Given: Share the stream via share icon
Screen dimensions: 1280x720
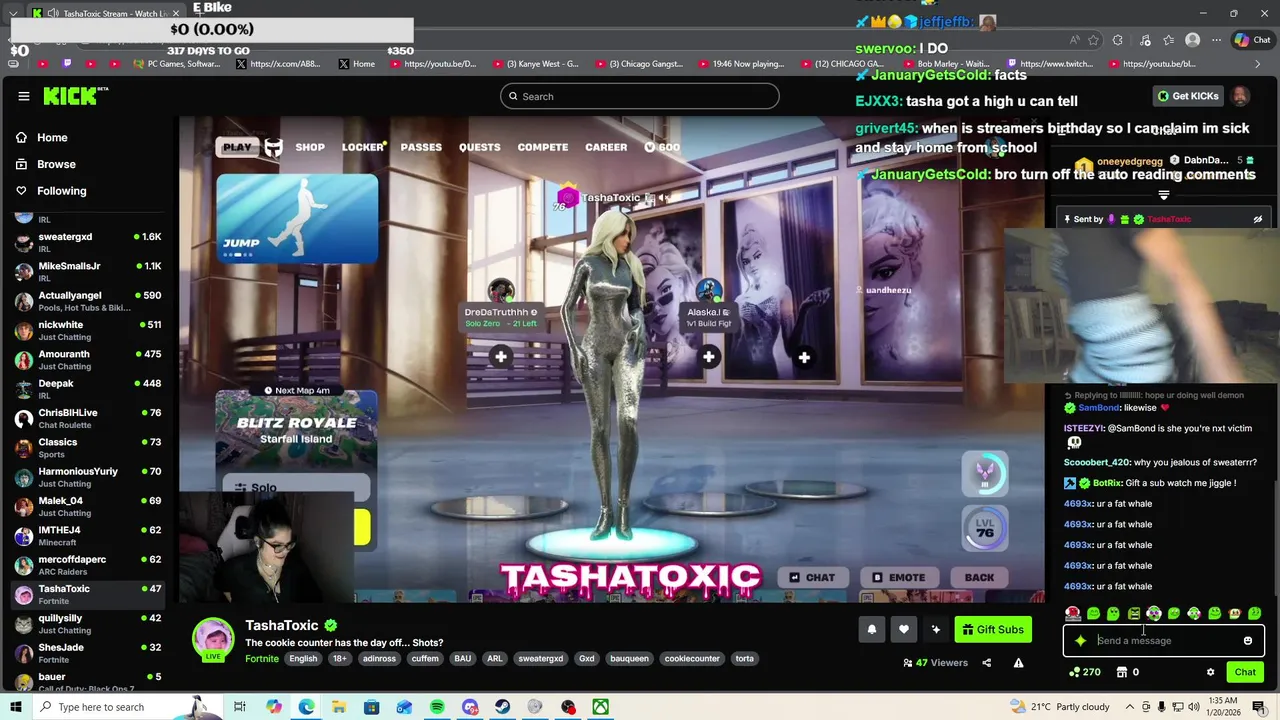Looking at the screenshot, I should (986, 663).
